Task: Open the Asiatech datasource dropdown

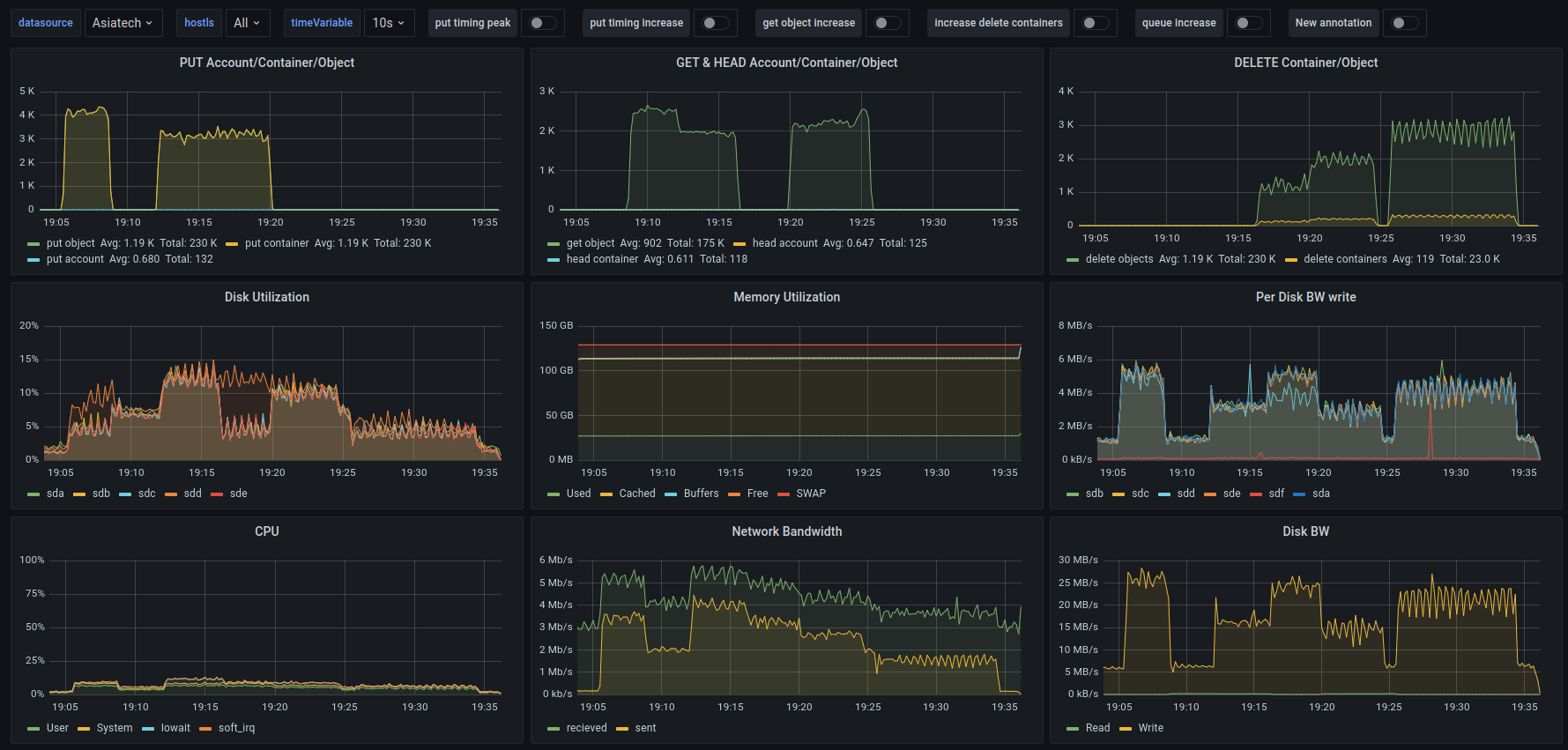Action: point(123,23)
